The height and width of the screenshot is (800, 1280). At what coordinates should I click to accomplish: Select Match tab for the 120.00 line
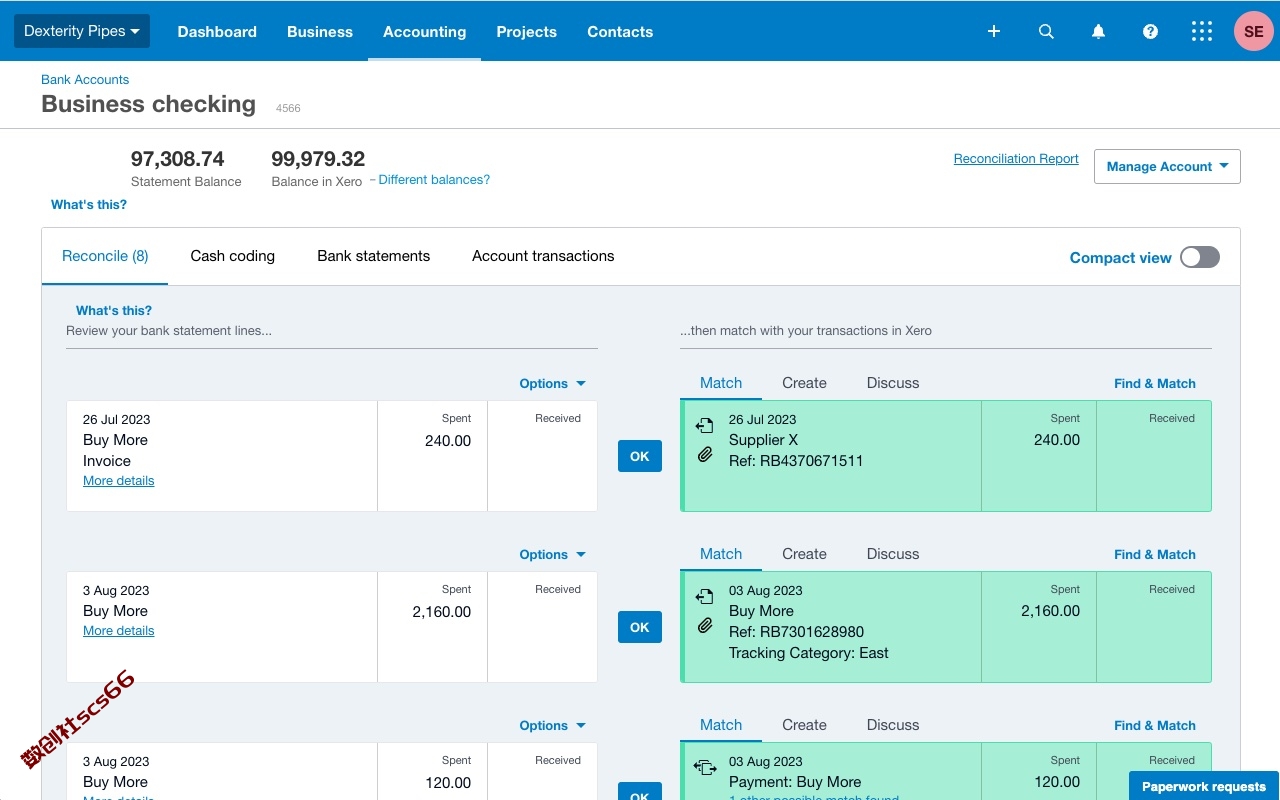[x=721, y=725]
